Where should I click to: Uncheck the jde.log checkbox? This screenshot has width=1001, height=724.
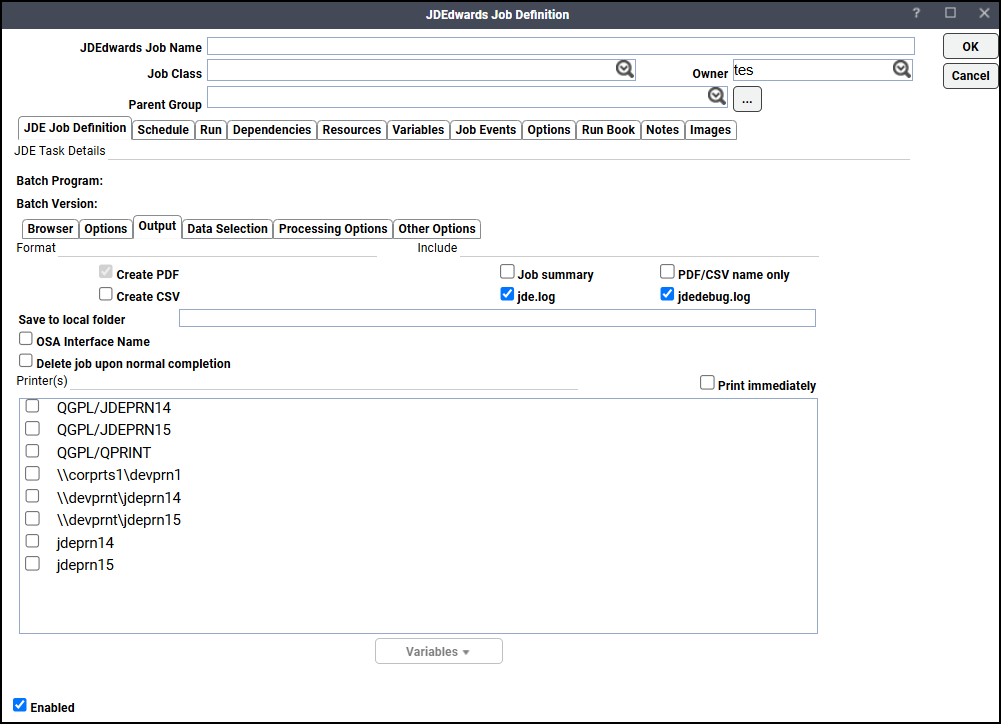[507, 295]
